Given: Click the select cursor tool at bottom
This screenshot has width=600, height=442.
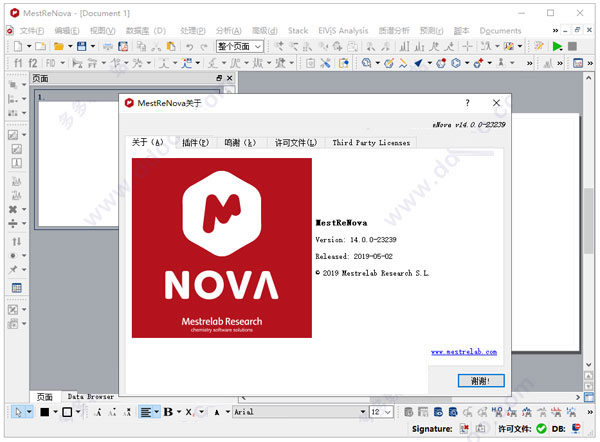Looking at the screenshot, I should pyautogui.click(x=18, y=412).
